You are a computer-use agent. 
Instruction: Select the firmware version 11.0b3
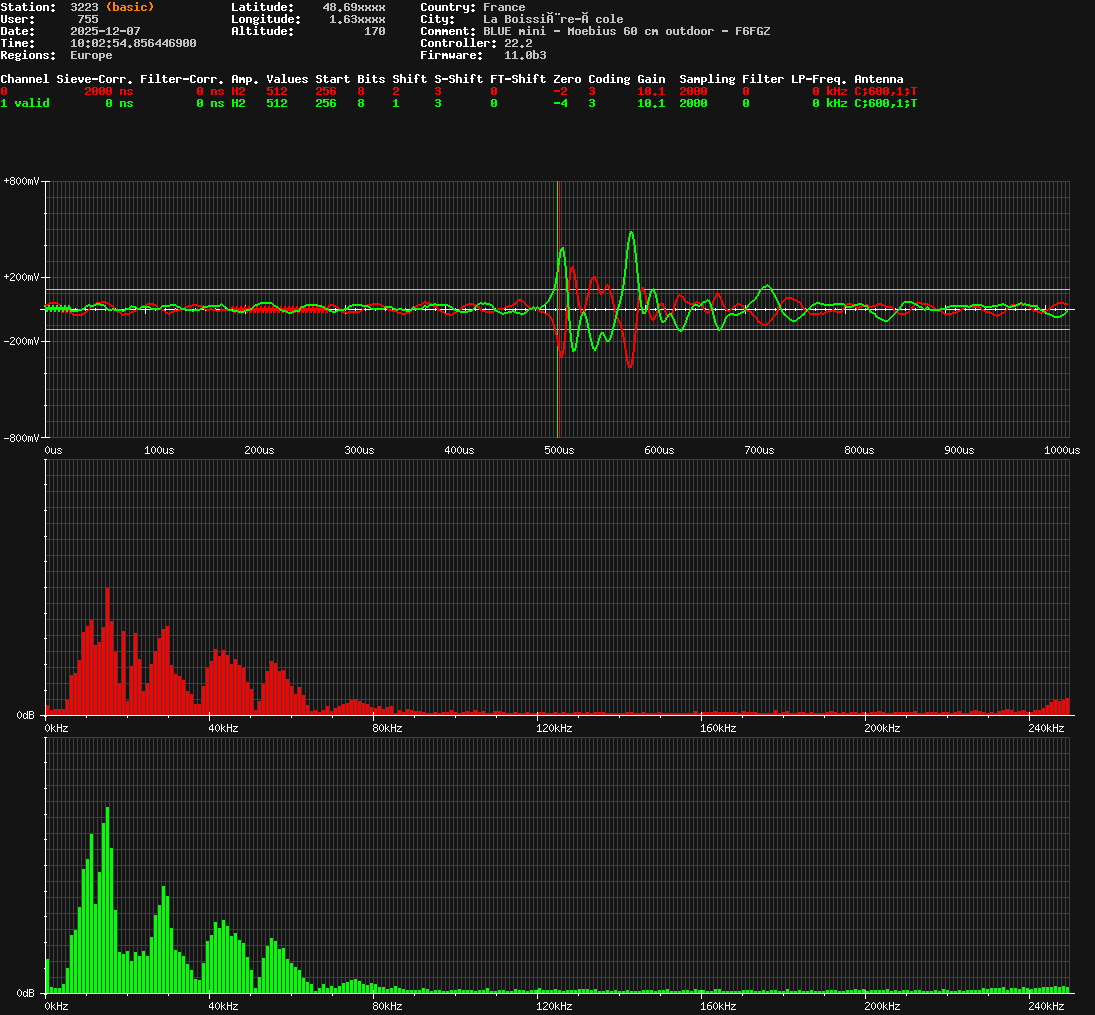[x=525, y=55]
